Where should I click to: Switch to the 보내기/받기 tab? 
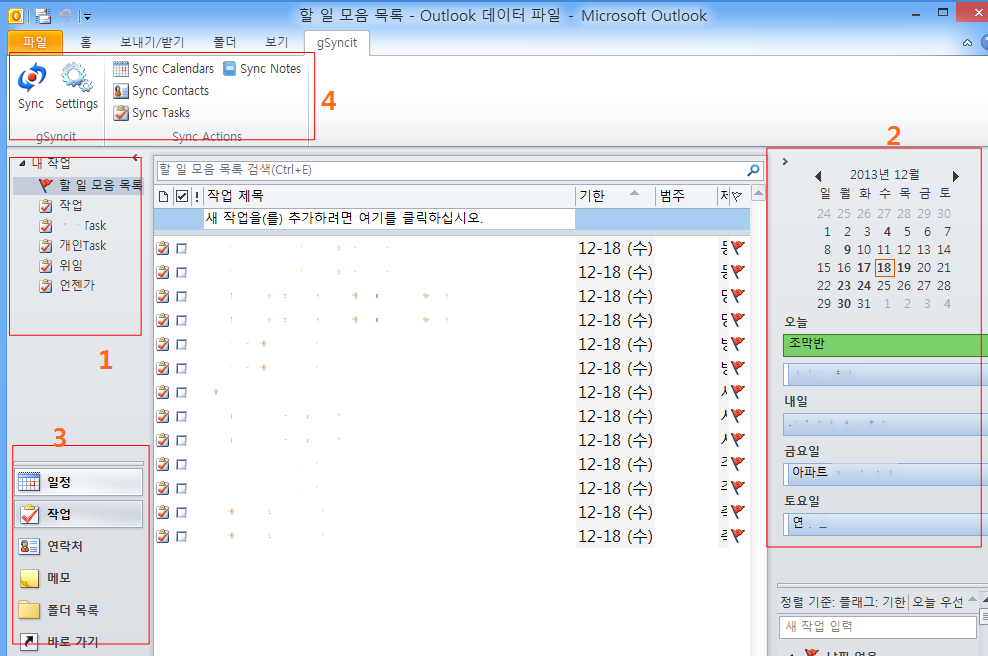152,42
